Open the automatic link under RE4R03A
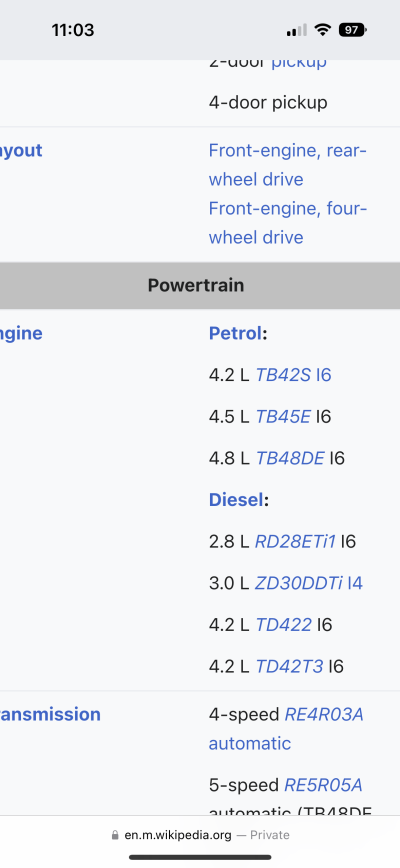400x868 pixels. (250, 743)
